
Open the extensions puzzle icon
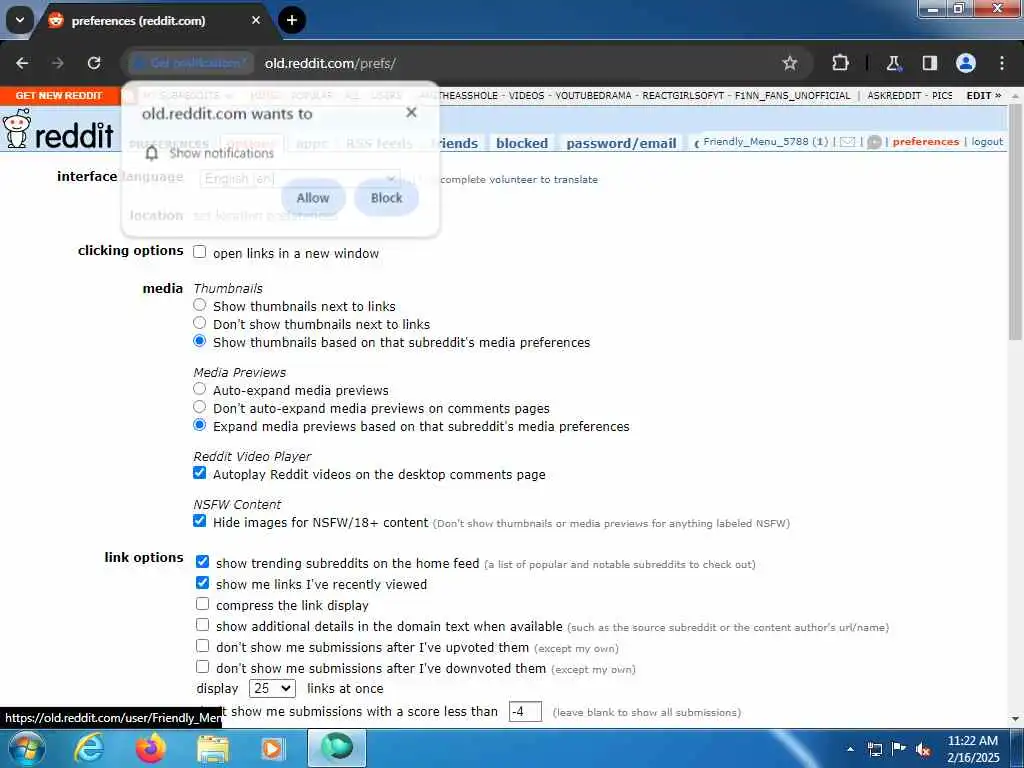click(x=840, y=63)
